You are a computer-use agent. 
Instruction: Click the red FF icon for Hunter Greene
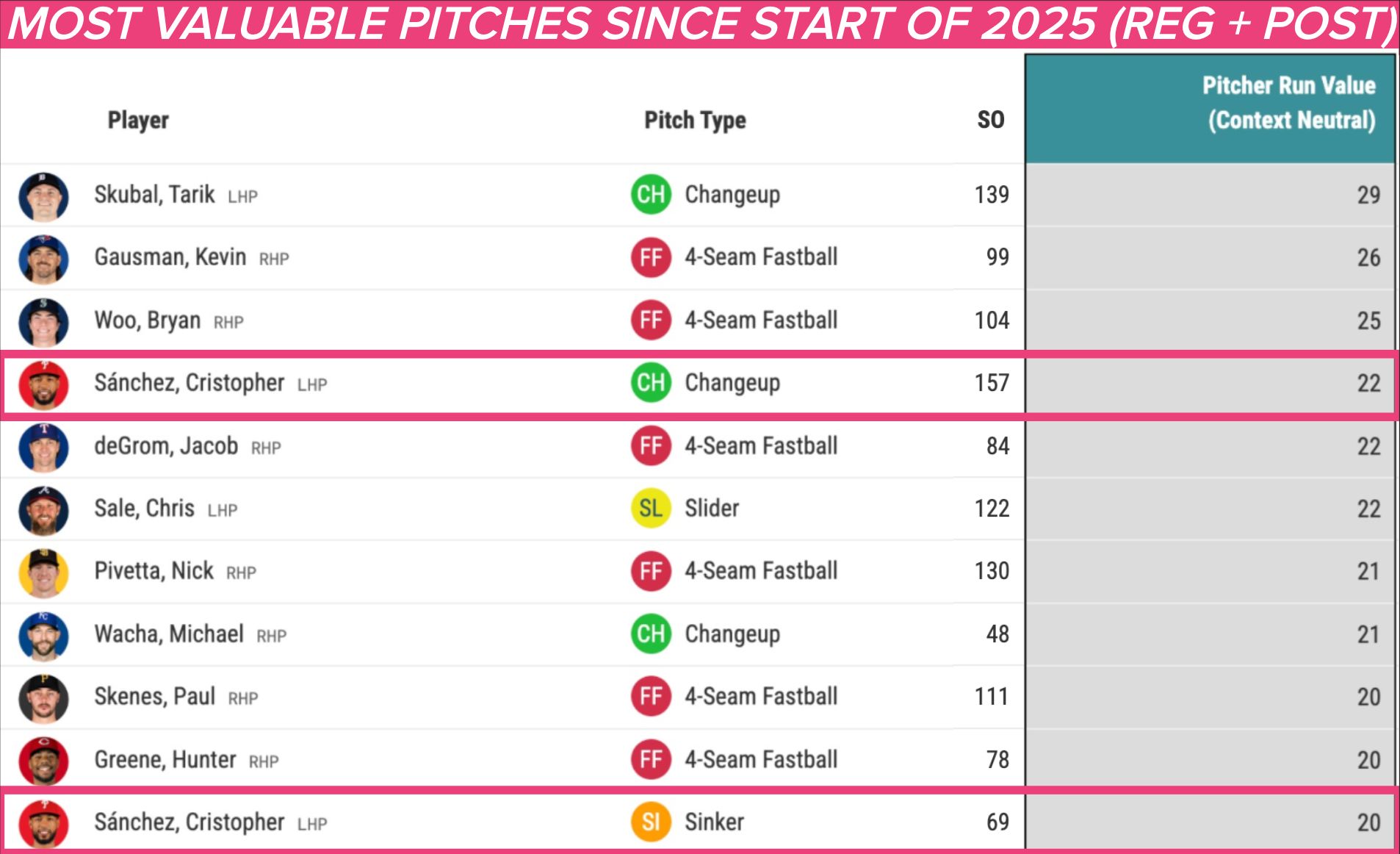[651, 759]
